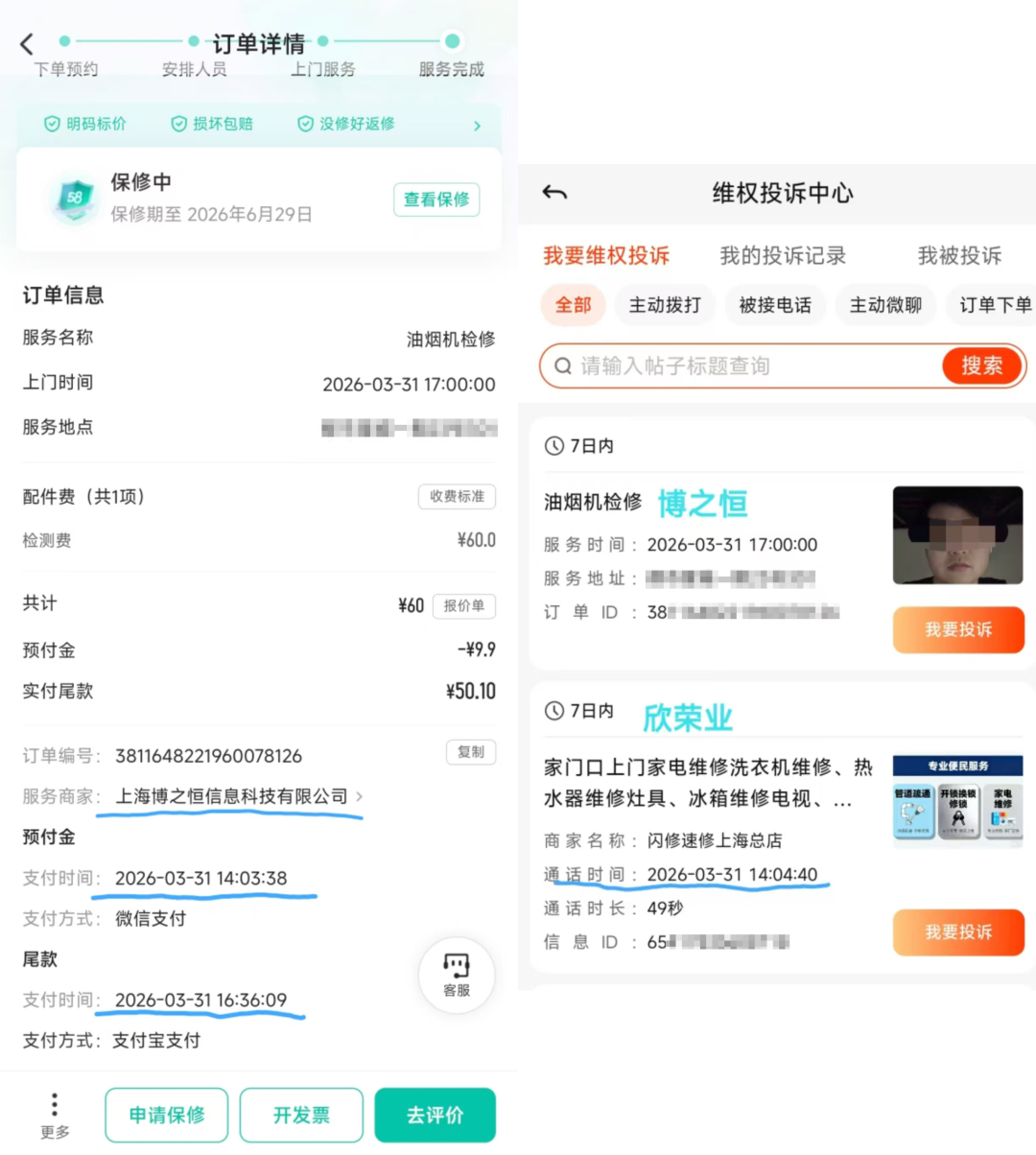Click 我要投诉 on the 闪修速修 card
This screenshot has width=1036, height=1155.
pos(958,932)
